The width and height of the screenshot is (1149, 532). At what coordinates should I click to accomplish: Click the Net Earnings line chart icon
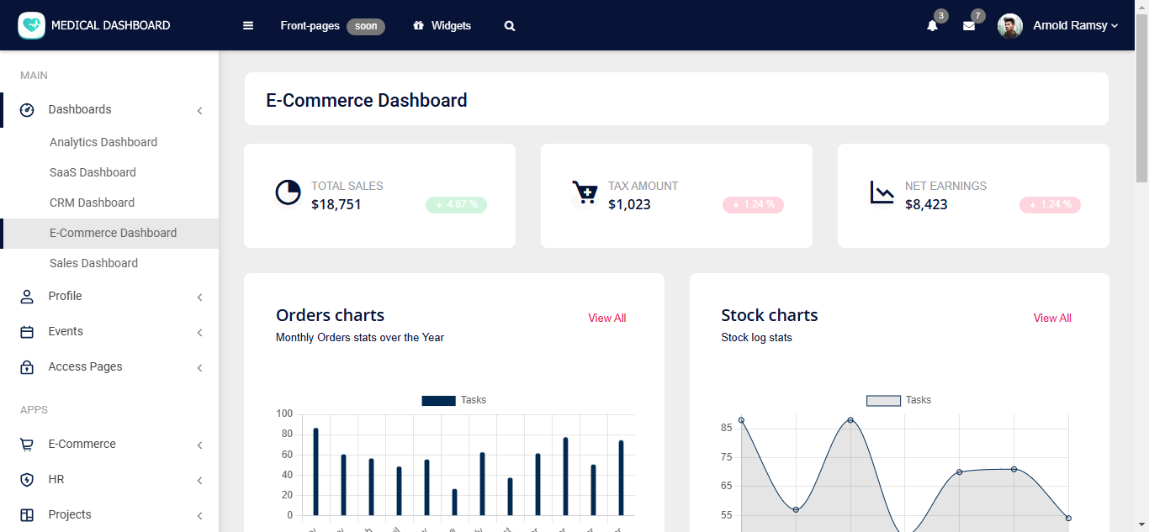[882, 193]
